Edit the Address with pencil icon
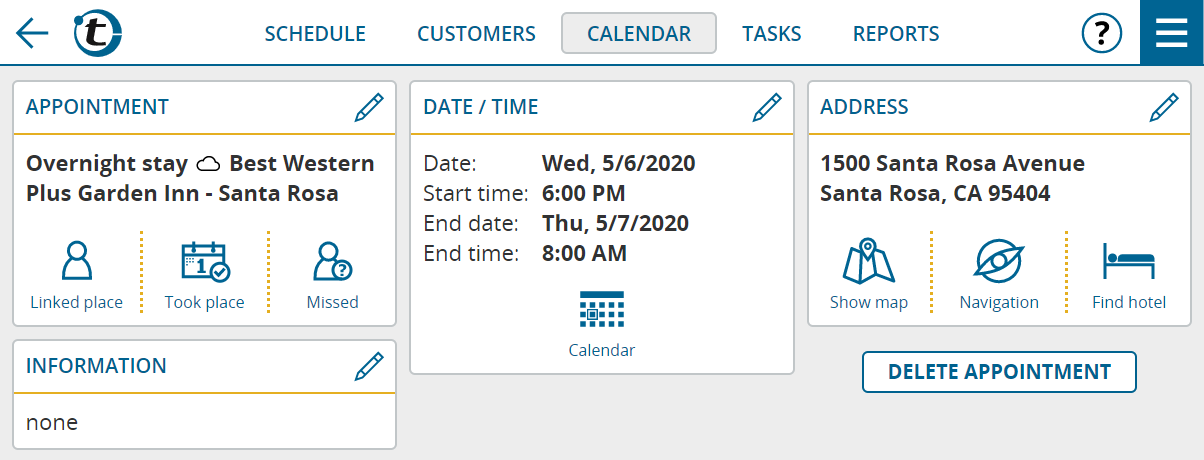This screenshot has width=1204, height=460. point(1164,107)
